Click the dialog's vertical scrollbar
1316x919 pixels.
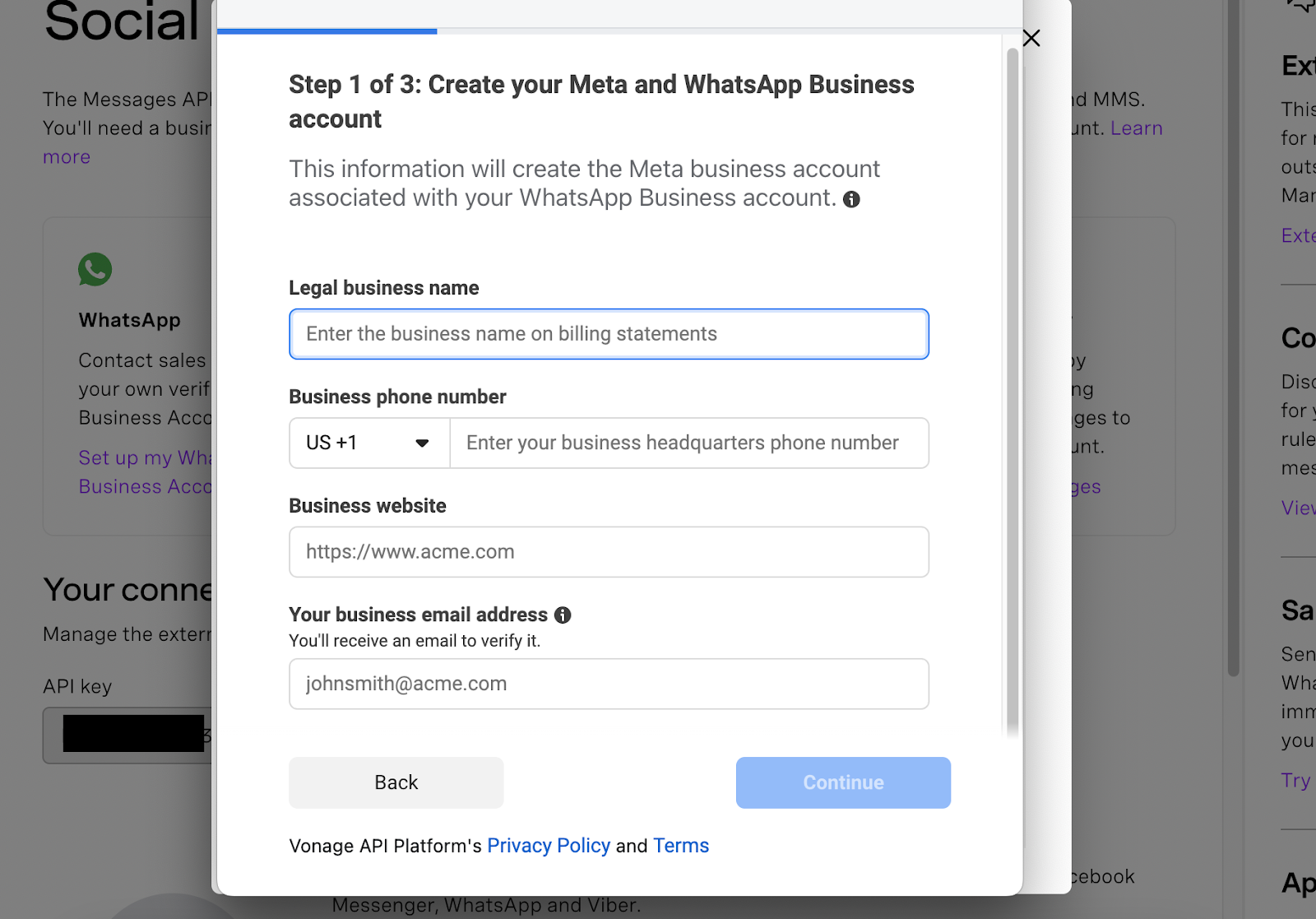[1012, 390]
